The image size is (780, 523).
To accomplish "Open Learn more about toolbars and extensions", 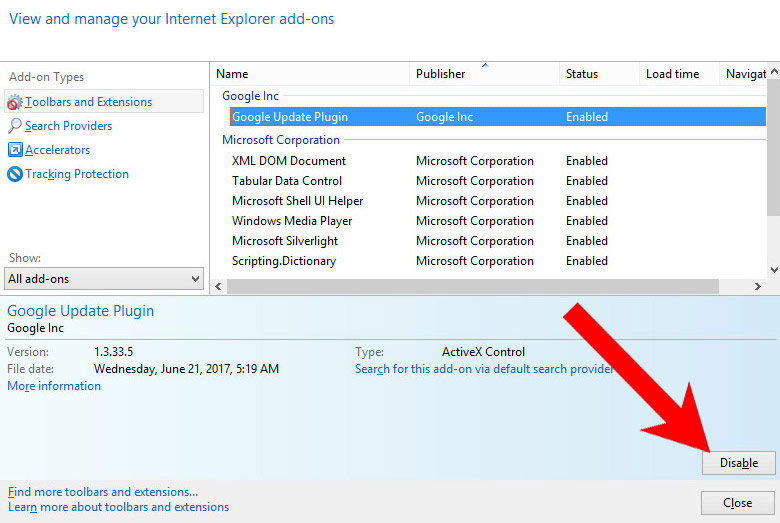I will click(118, 507).
